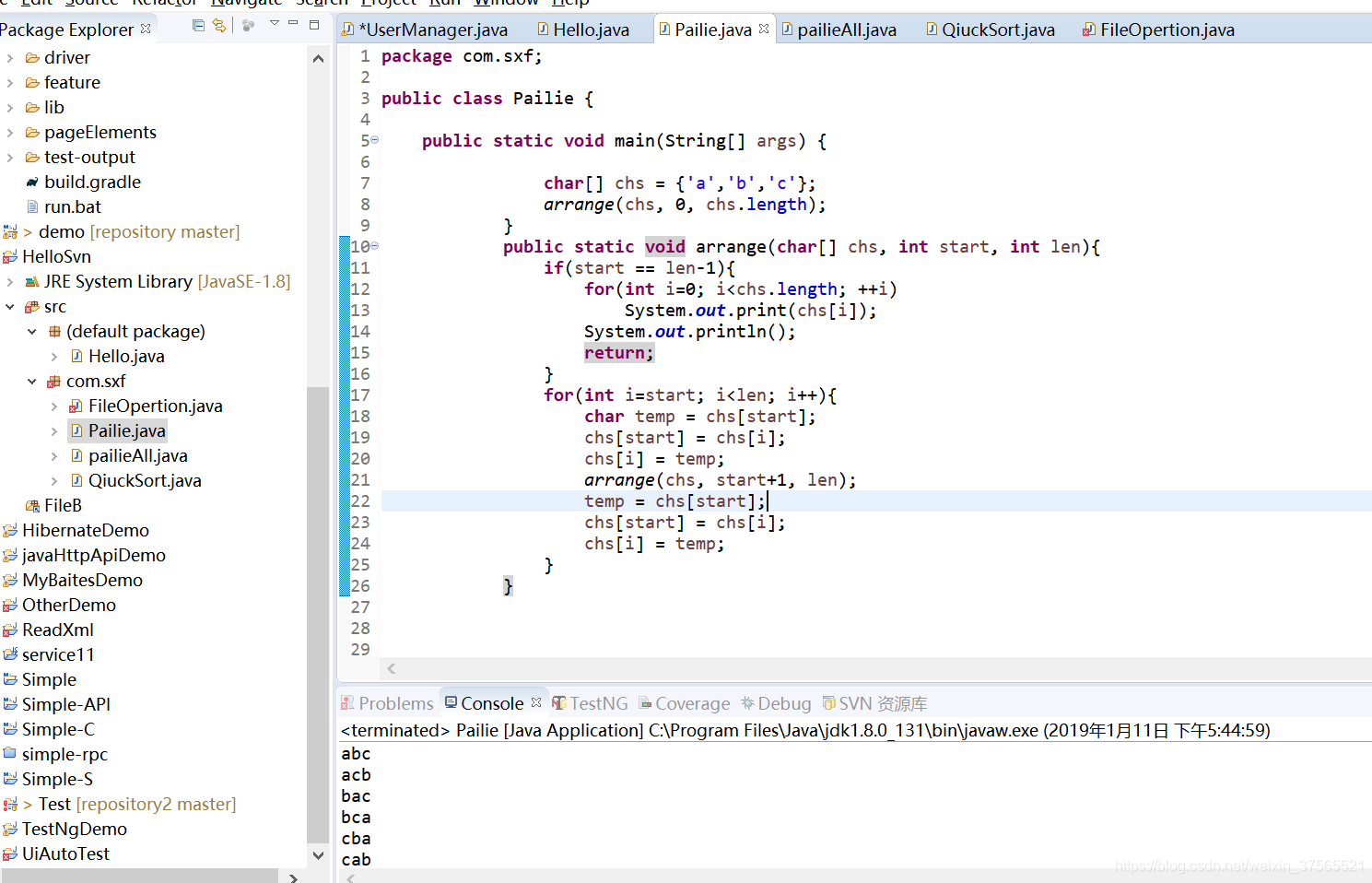
Task: Click editor horizontal scroll left arrow
Action: [392, 669]
